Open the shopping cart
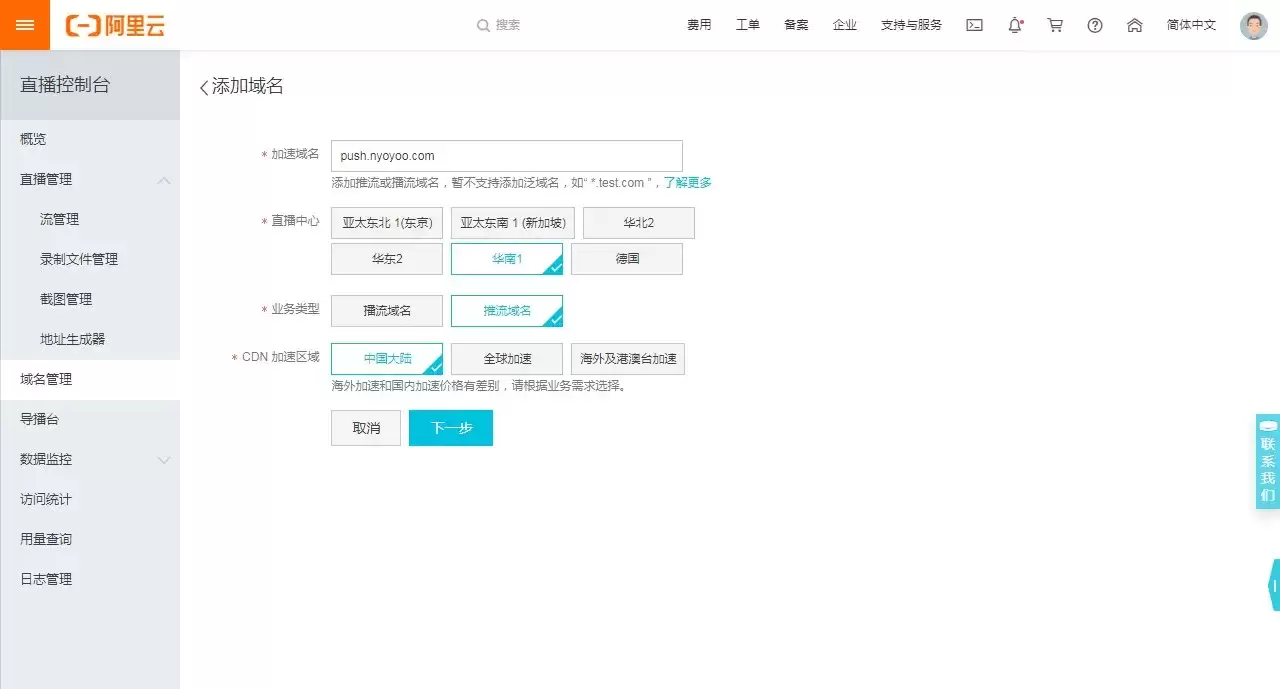 (x=1055, y=25)
